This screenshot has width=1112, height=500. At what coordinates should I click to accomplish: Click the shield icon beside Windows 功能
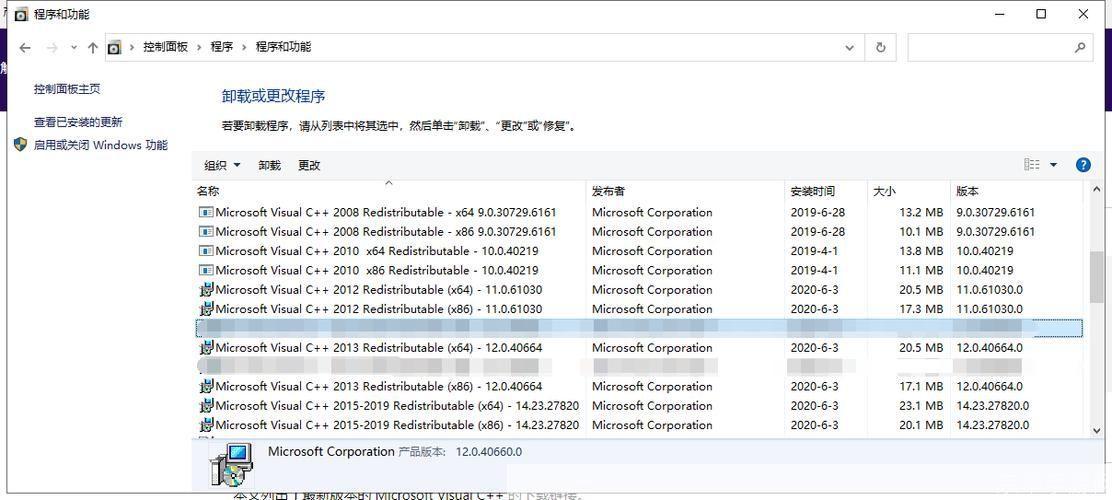point(21,145)
